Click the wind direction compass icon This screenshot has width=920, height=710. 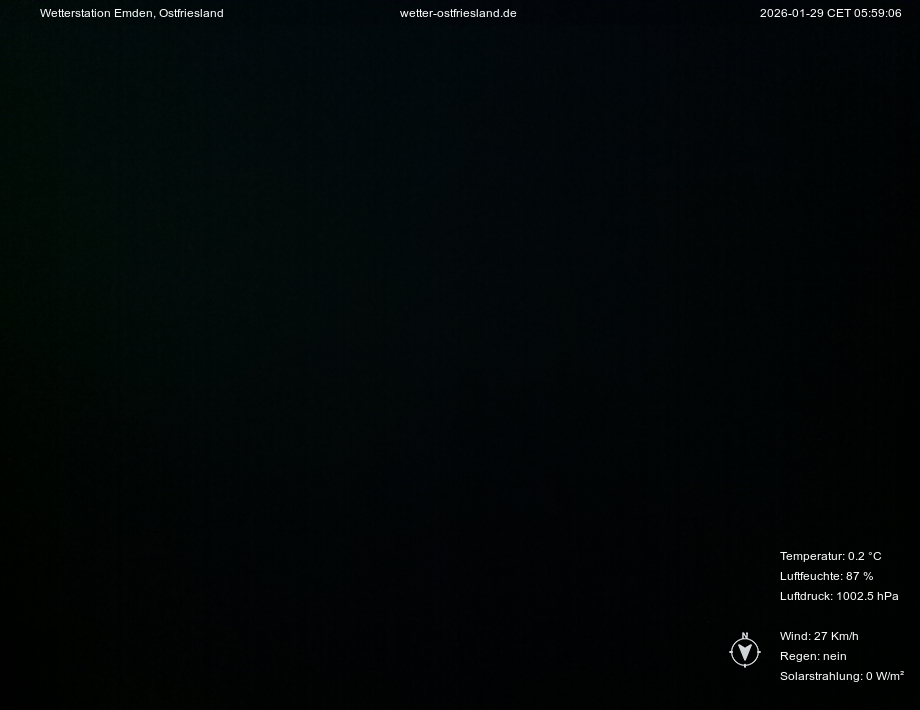click(744, 652)
